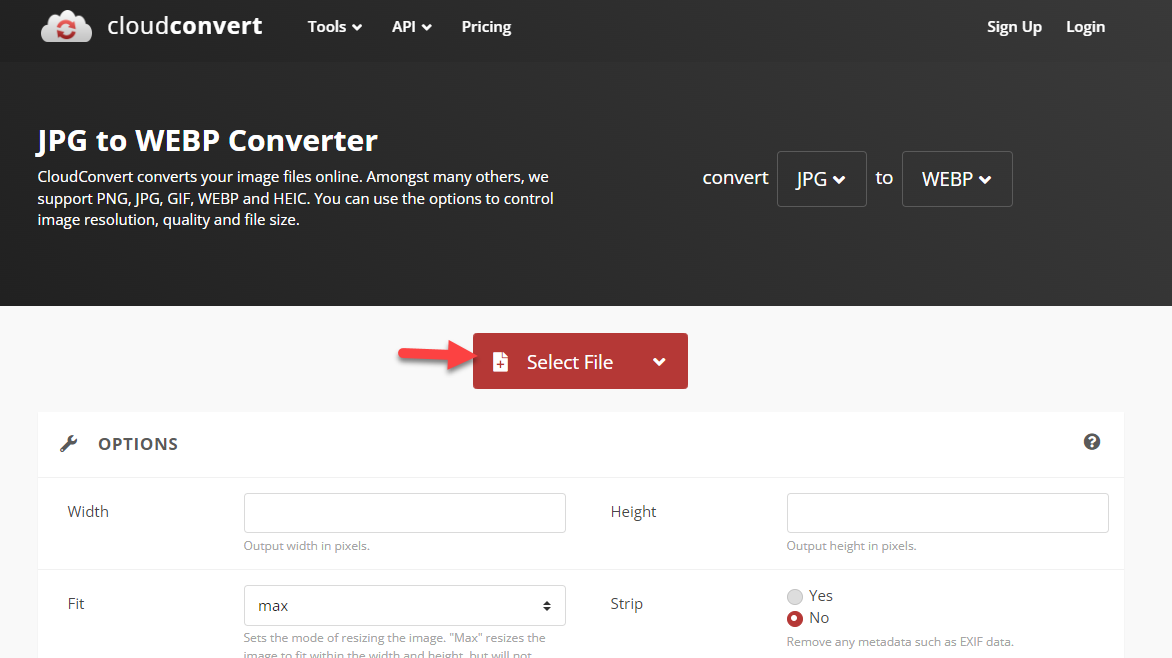Screen dimensions: 1172x658
Task: Click the 'Remove any metadata such as EXIF data.' text
Action: coord(900,642)
